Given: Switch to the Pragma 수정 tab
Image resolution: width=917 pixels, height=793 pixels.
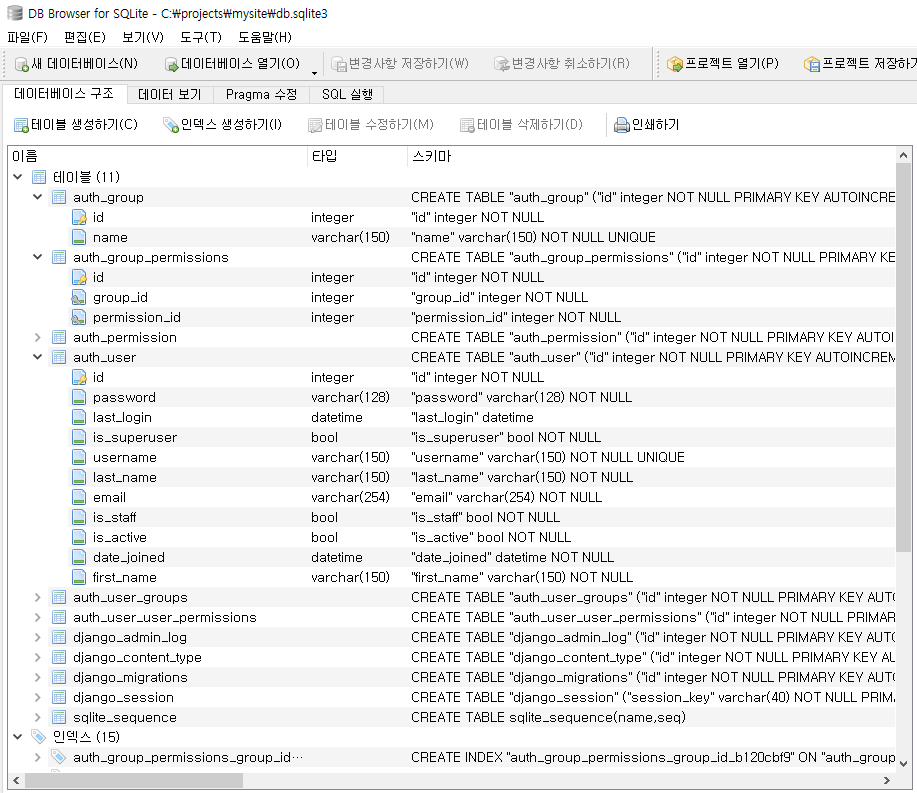Looking at the screenshot, I should click(x=261, y=95).
